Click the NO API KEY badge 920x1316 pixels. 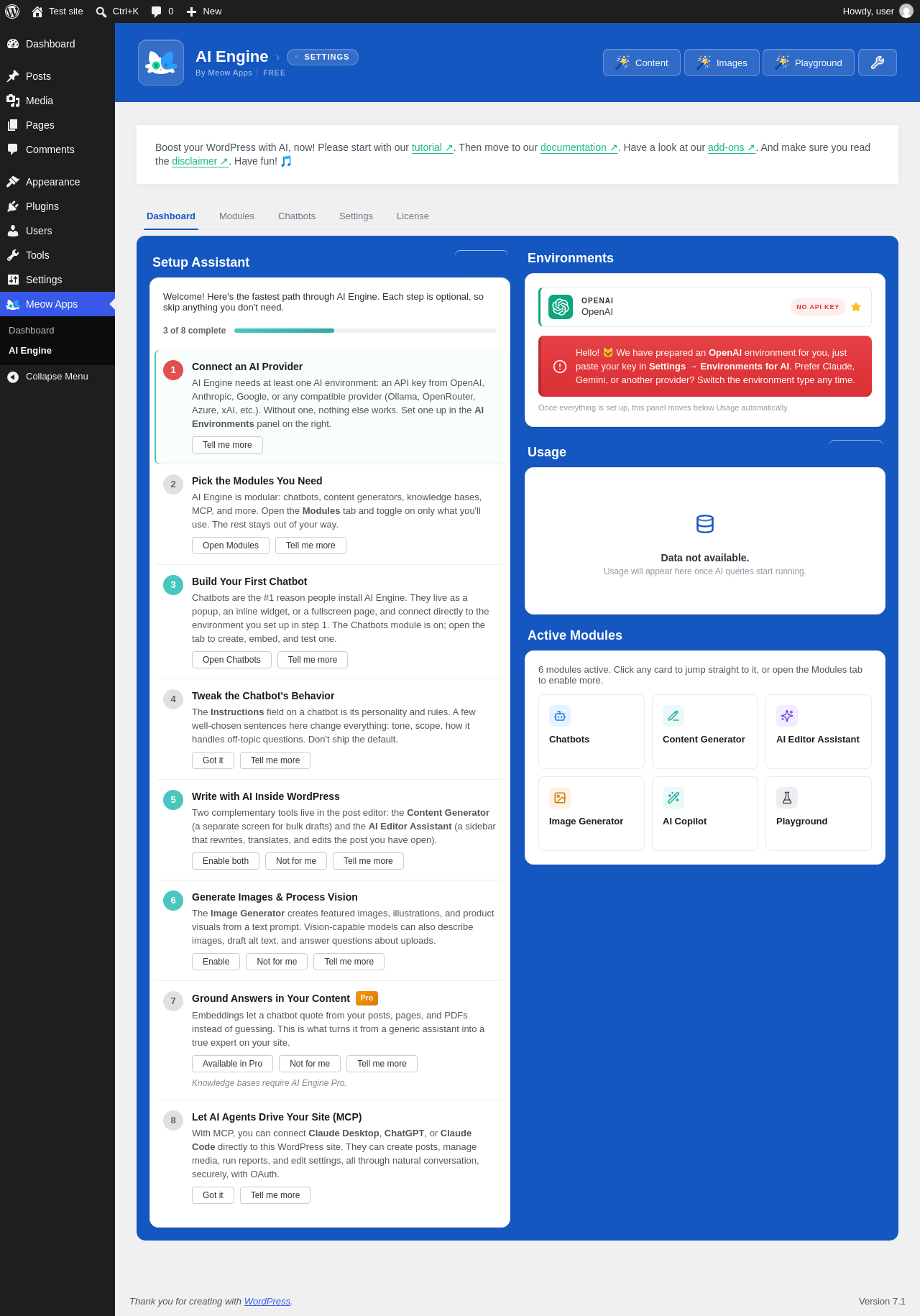(818, 307)
